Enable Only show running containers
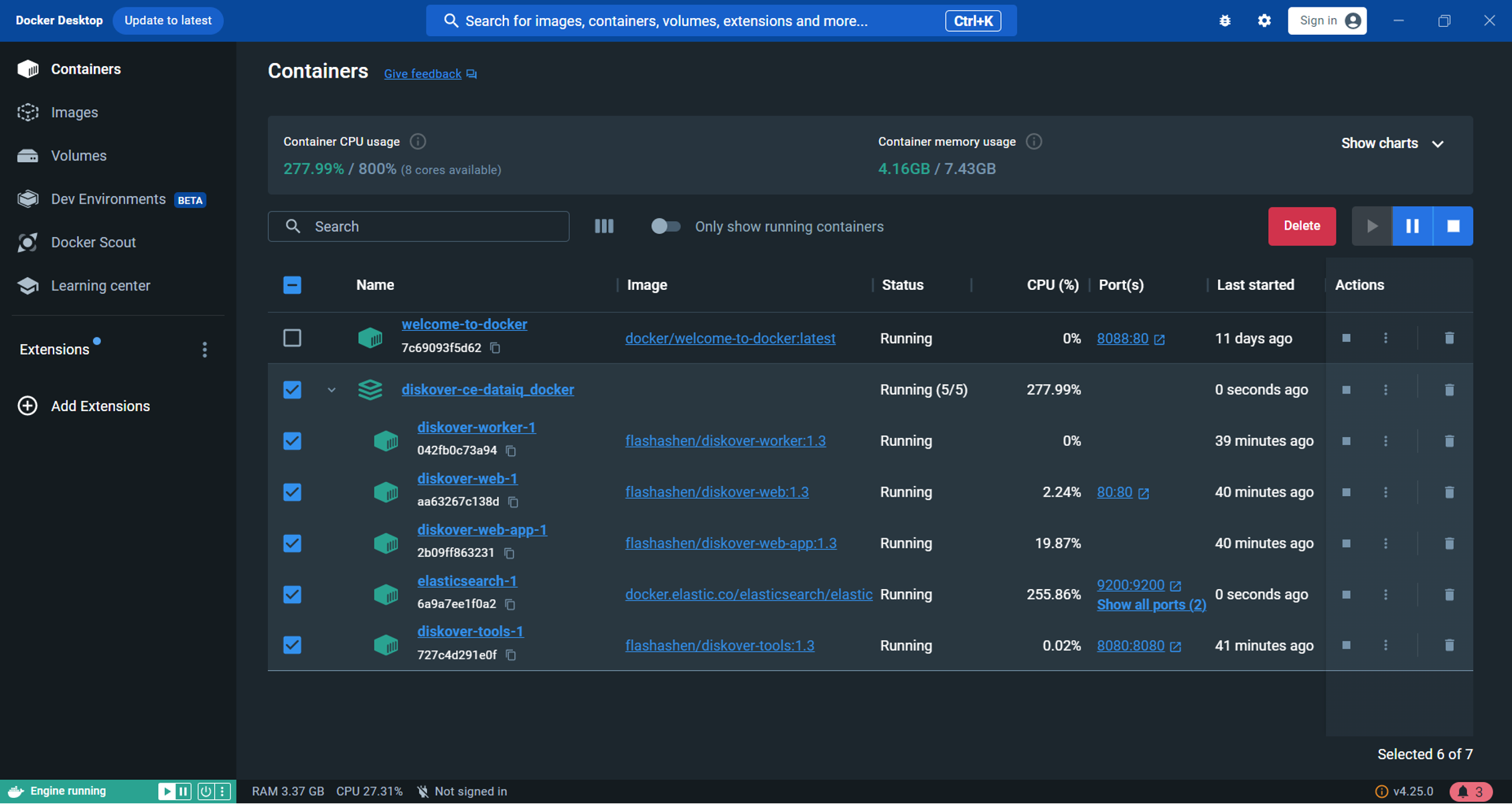This screenshot has height=804, width=1512. [x=665, y=226]
